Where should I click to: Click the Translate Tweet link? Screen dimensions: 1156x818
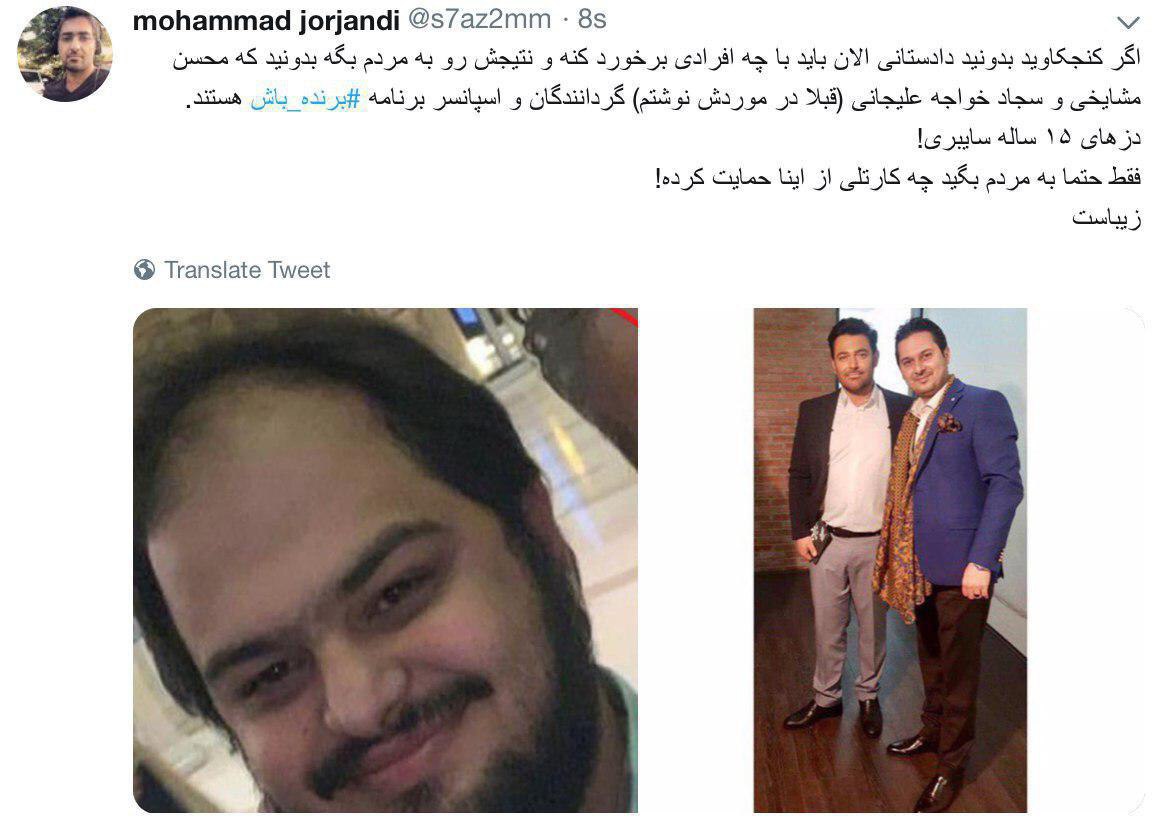click(x=247, y=270)
